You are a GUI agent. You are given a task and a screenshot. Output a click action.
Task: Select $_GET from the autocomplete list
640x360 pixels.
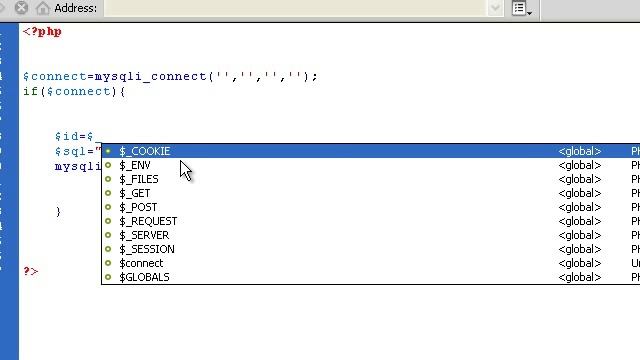pos(371,193)
